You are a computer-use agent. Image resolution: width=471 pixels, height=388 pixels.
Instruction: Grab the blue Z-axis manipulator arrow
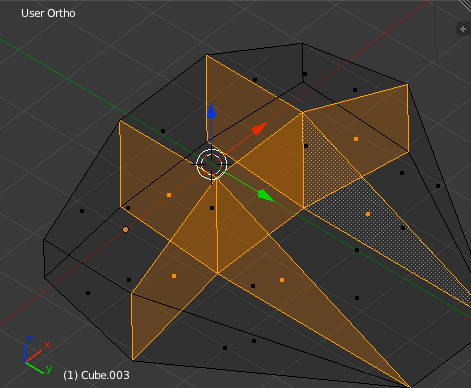(211, 111)
